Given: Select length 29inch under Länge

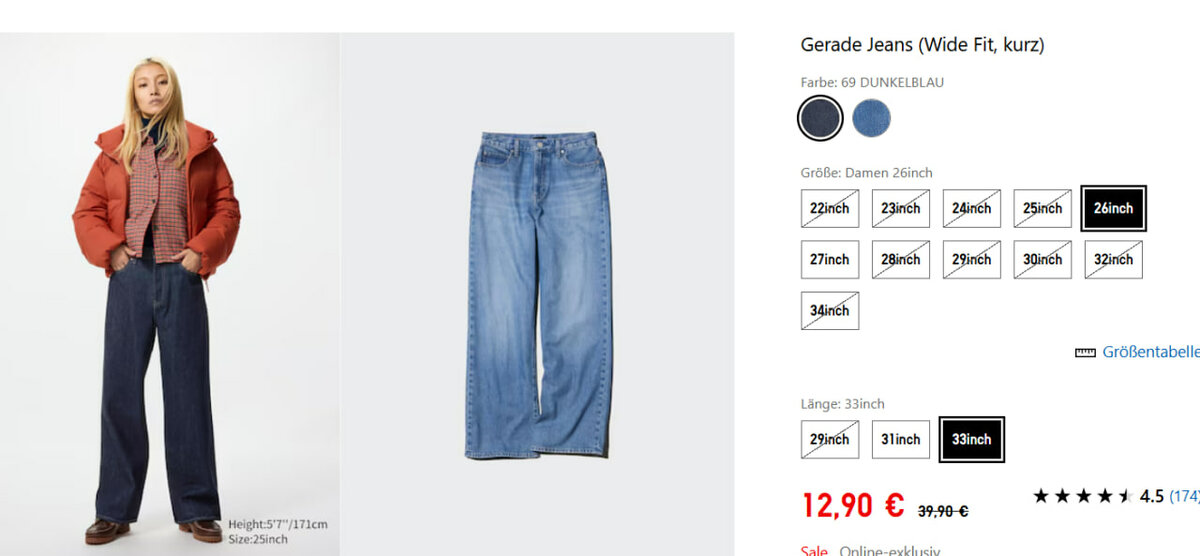Looking at the screenshot, I should pos(830,439).
